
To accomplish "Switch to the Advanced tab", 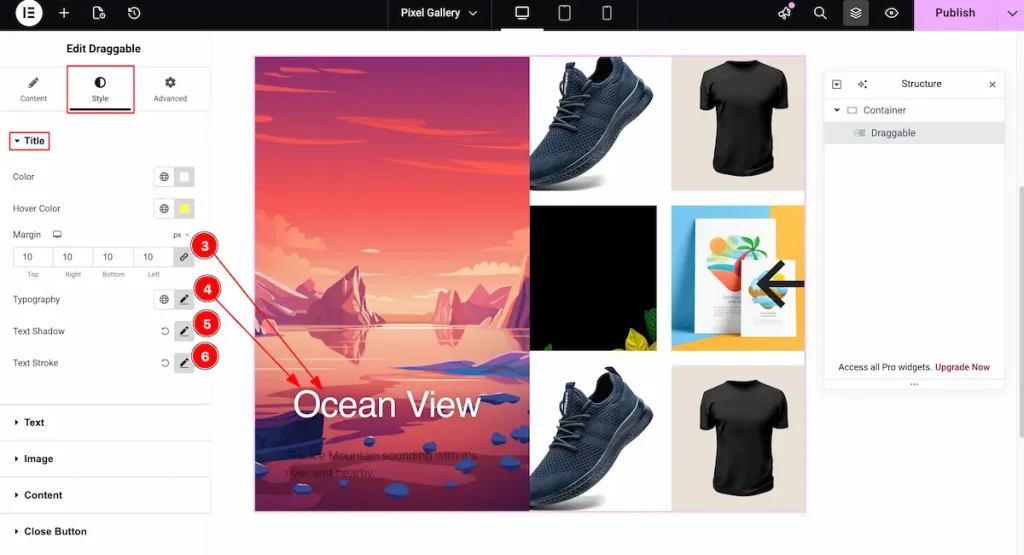I will click(x=170, y=89).
